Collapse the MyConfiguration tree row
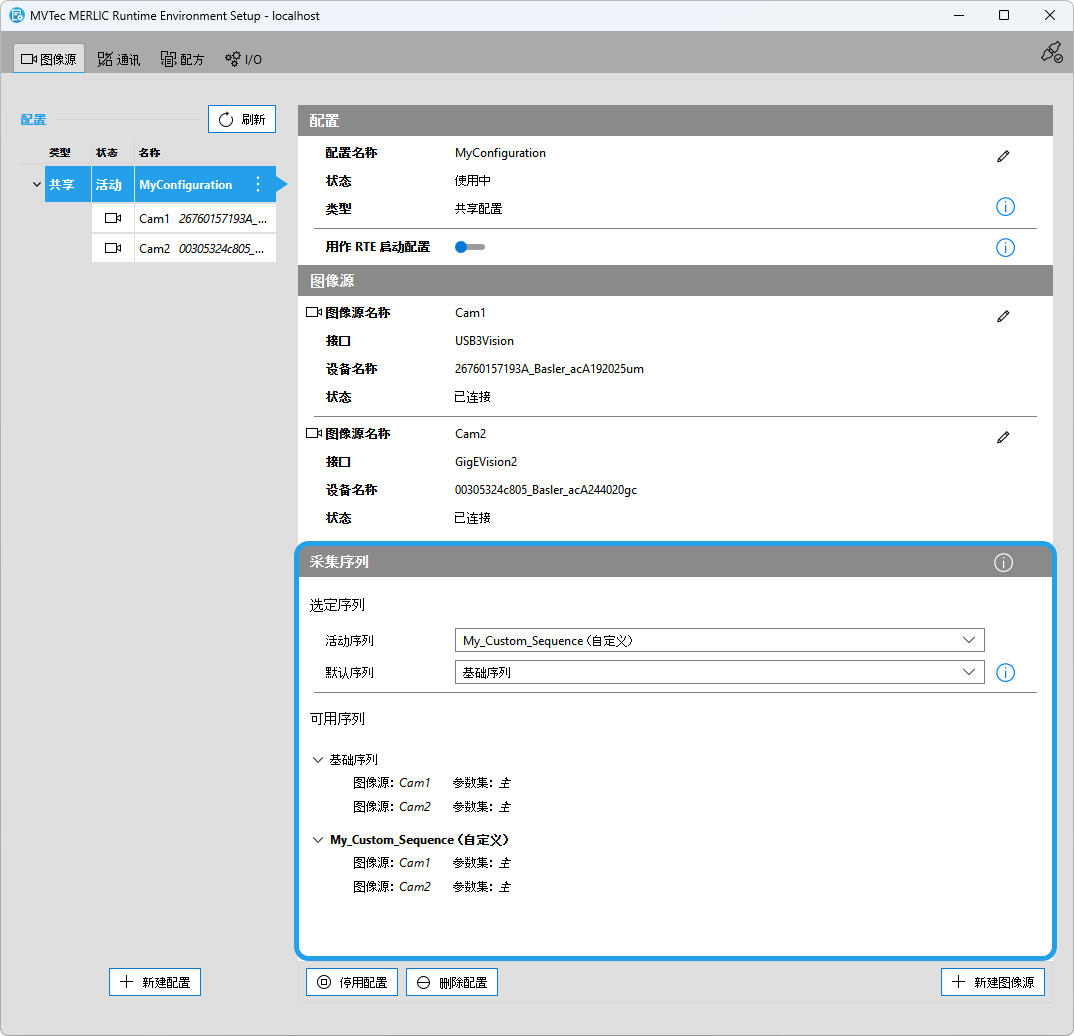This screenshot has width=1074, height=1036. [x=36, y=185]
